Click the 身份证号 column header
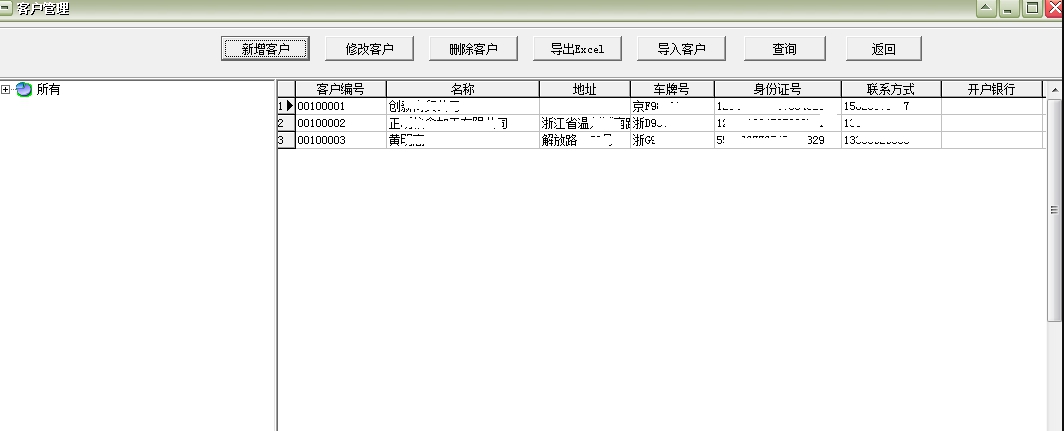Image resolution: width=1064 pixels, height=431 pixels. click(x=778, y=89)
